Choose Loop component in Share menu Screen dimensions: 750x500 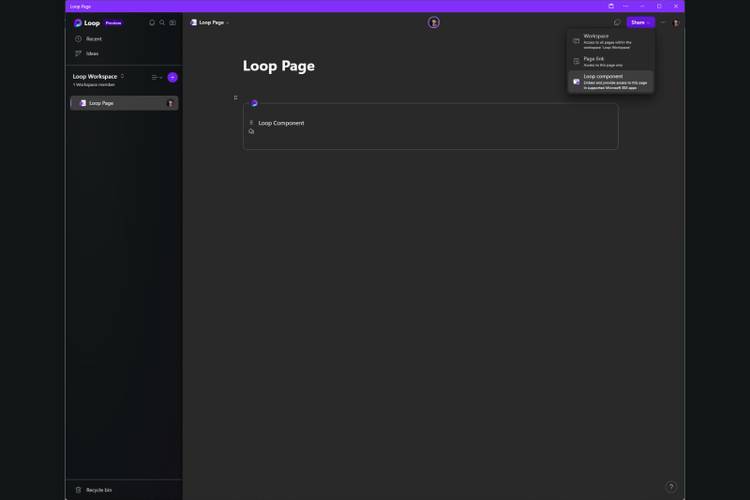(x=611, y=82)
